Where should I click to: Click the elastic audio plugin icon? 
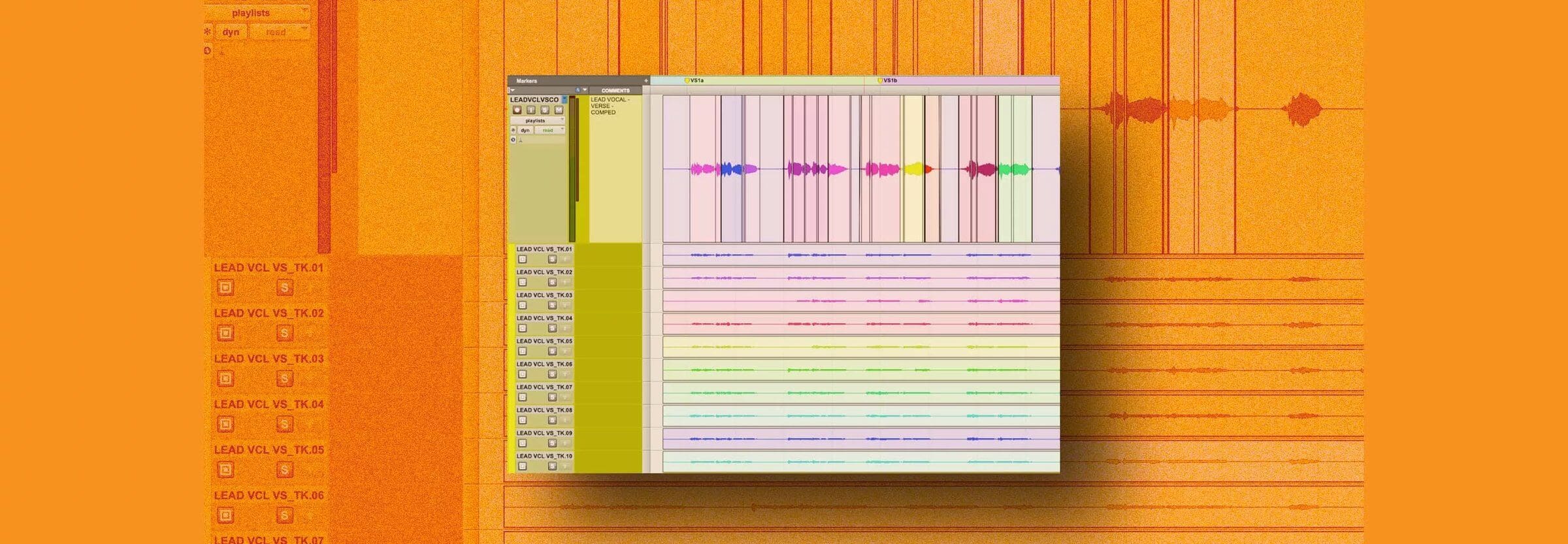click(x=521, y=140)
